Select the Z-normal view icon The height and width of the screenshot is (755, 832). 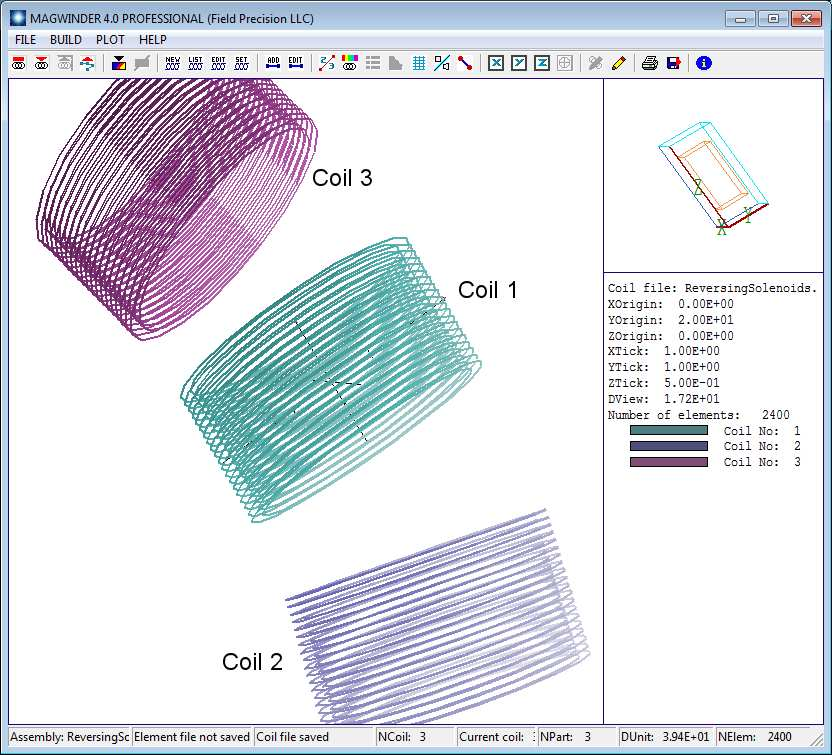tap(542, 63)
